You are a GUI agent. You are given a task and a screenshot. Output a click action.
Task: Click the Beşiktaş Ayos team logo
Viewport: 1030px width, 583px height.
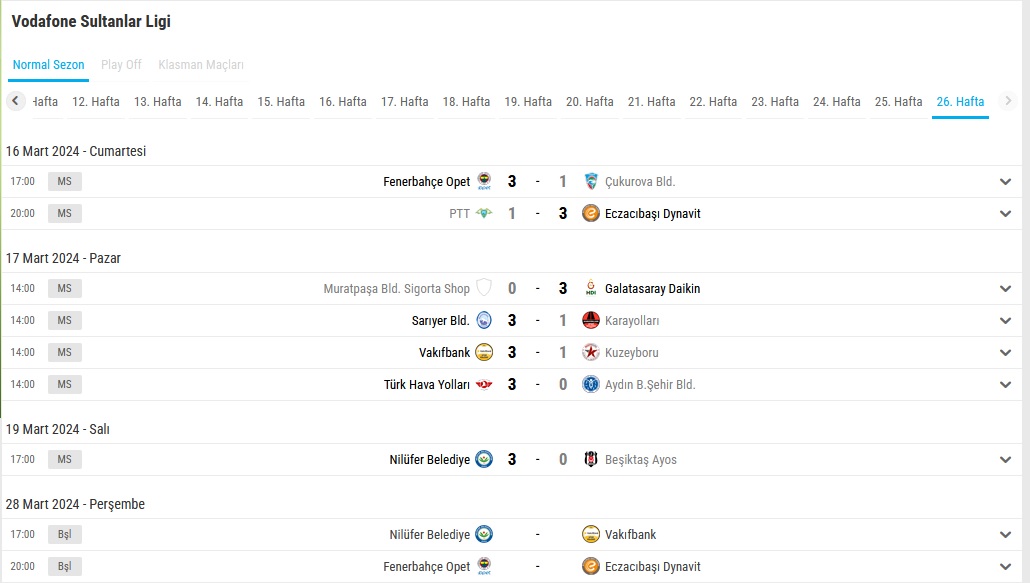(591, 460)
